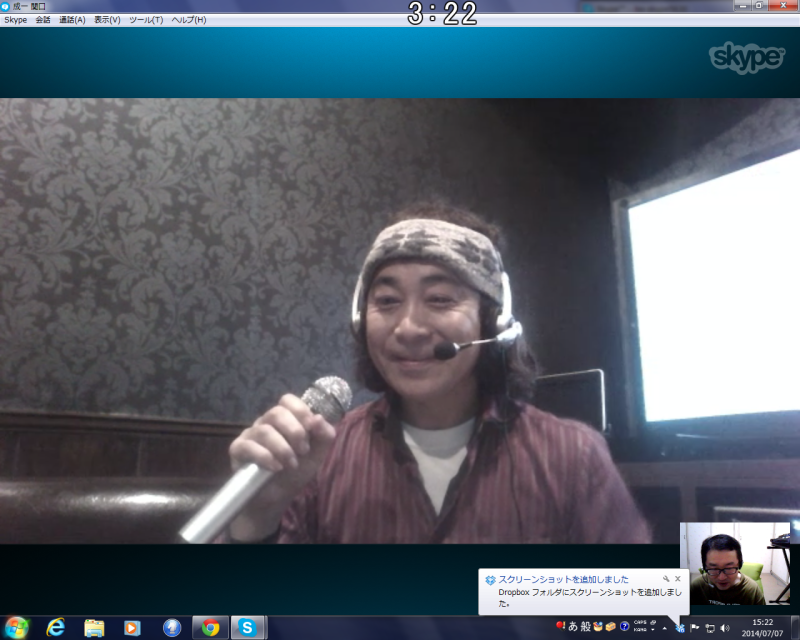The image size is (800, 640).
Task: Click the main Skype call video
Action: (400, 321)
